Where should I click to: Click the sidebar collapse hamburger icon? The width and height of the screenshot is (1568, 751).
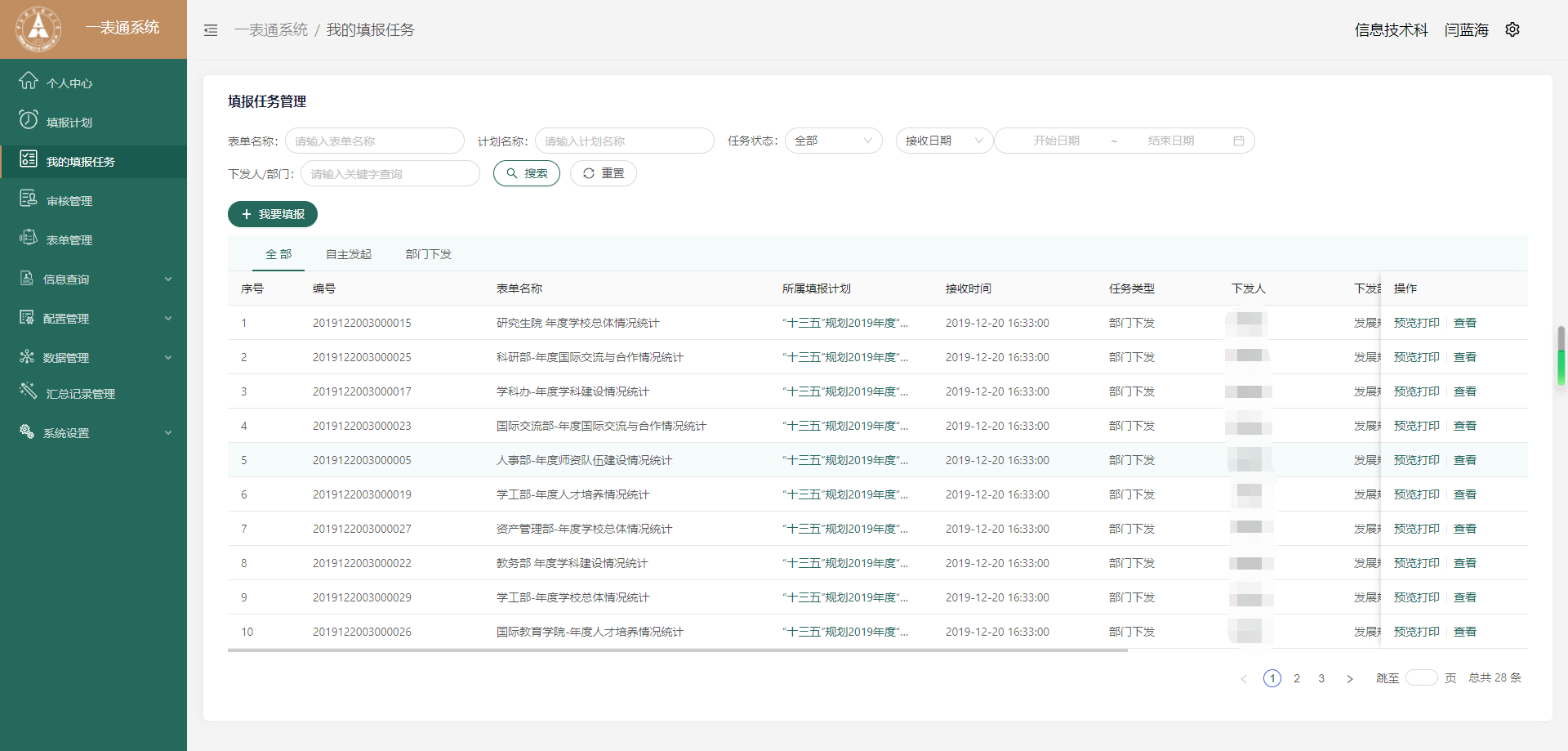pos(211,30)
